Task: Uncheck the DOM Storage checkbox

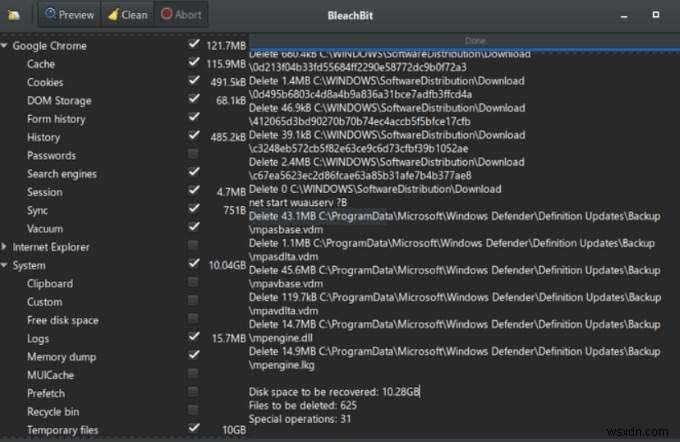Action: (x=193, y=98)
